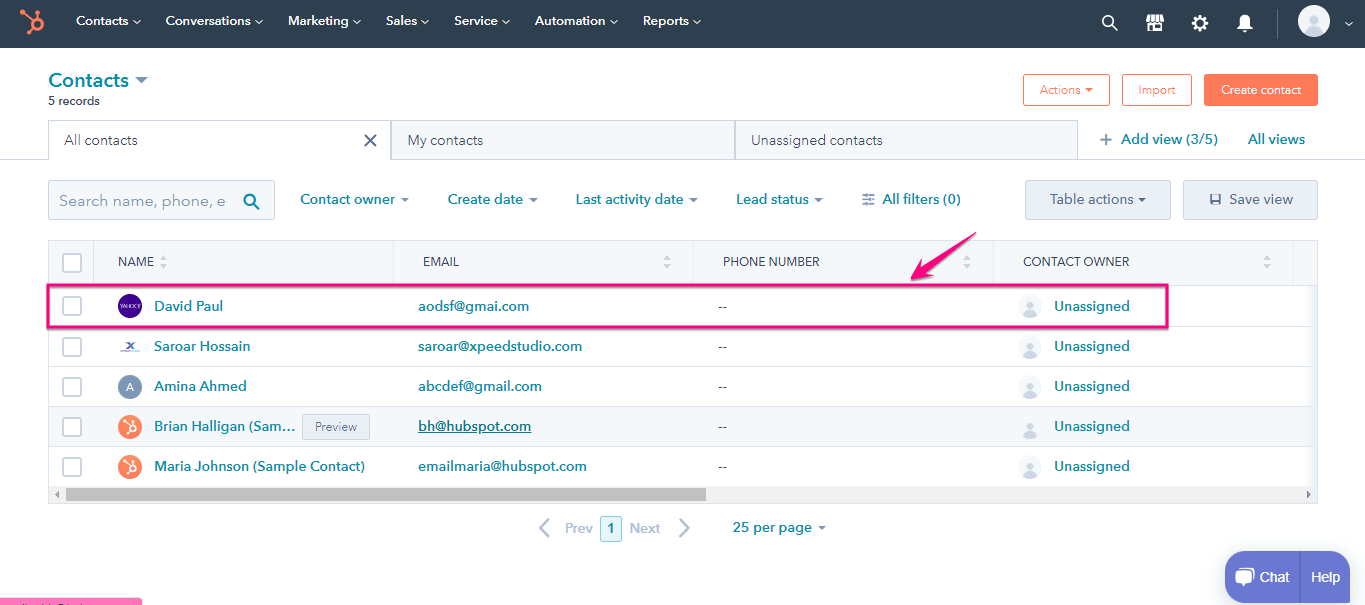Go to previous page arrow
1365x605 pixels.
pyautogui.click(x=545, y=528)
